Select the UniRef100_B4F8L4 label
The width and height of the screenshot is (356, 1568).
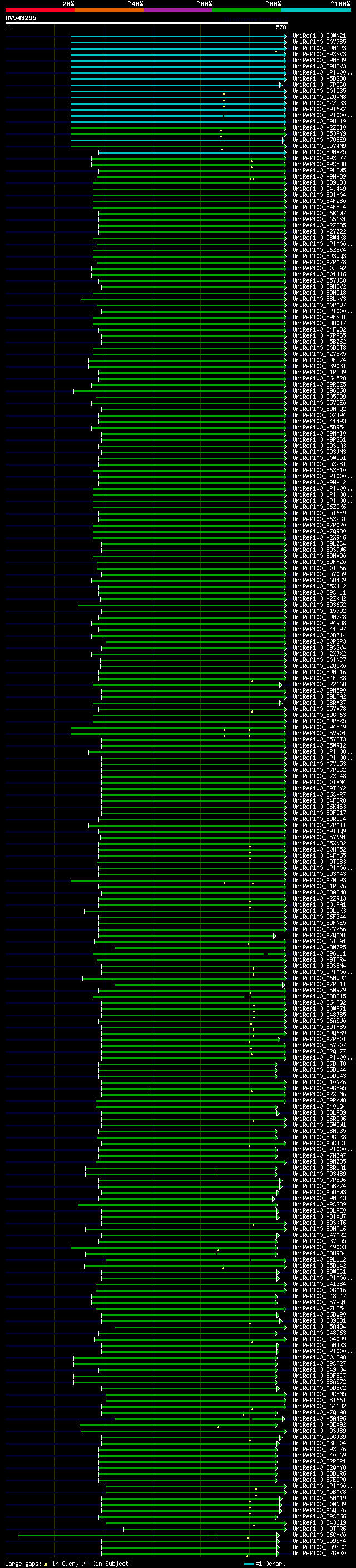tap(319, 207)
